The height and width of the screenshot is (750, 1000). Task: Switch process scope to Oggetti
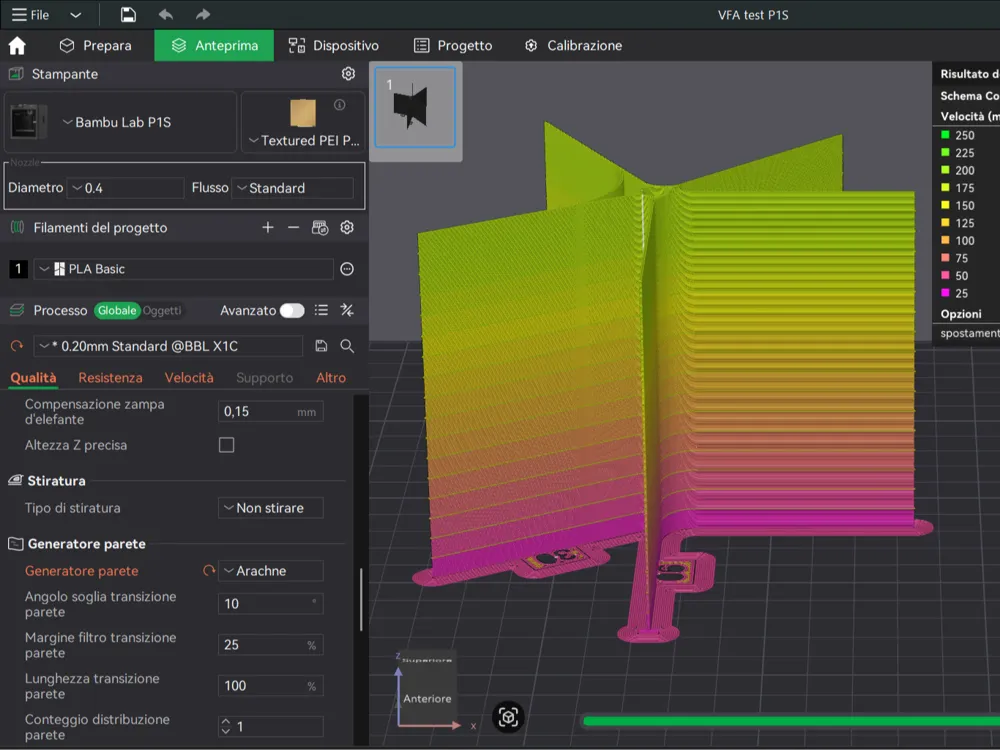point(162,311)
